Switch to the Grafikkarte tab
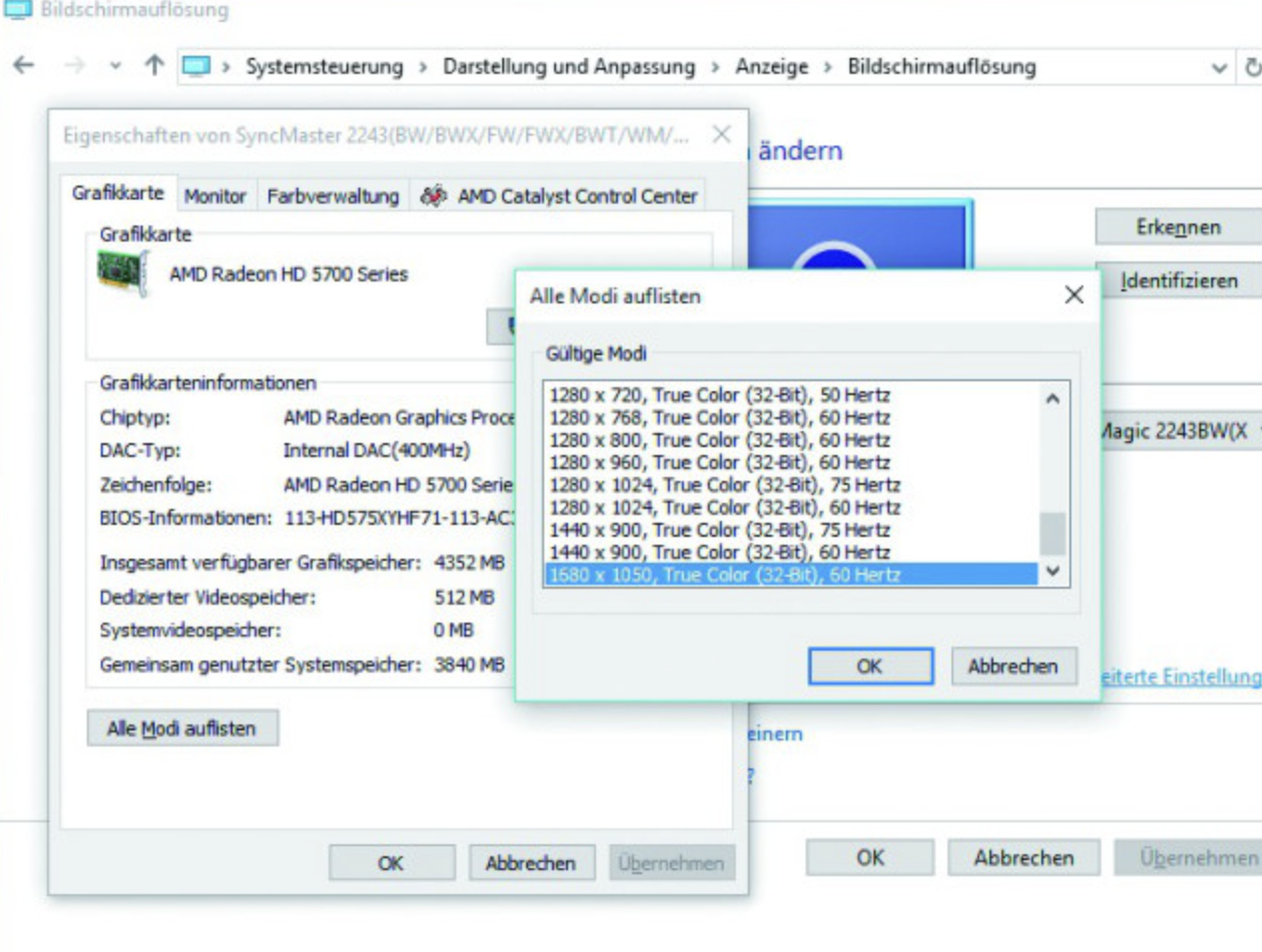Screen dimensions: 1262x952 (x=118, y=194)
